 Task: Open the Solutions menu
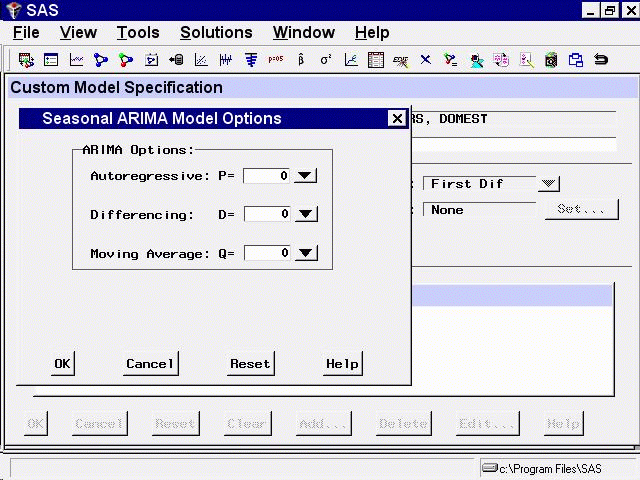216,33
